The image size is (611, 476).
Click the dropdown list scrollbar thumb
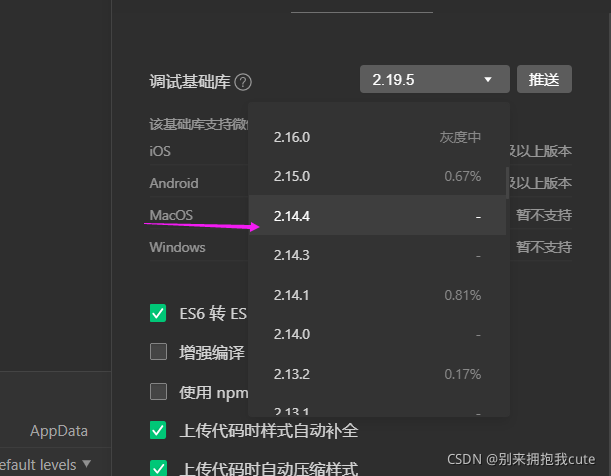[x=507, y=183]
